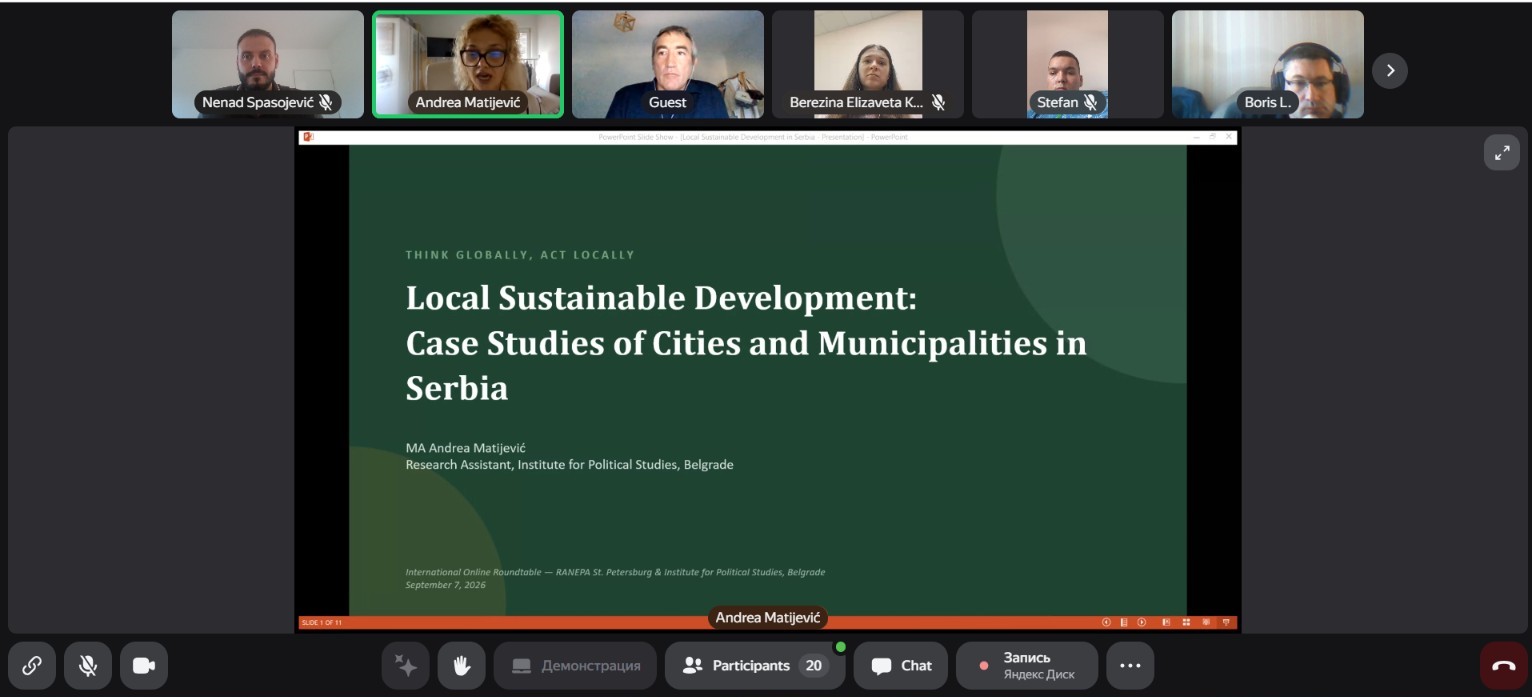Click the participants count badge showing 20
Image resolution: width=1532 pixels, height=697 pixels.
click(814, 666)
